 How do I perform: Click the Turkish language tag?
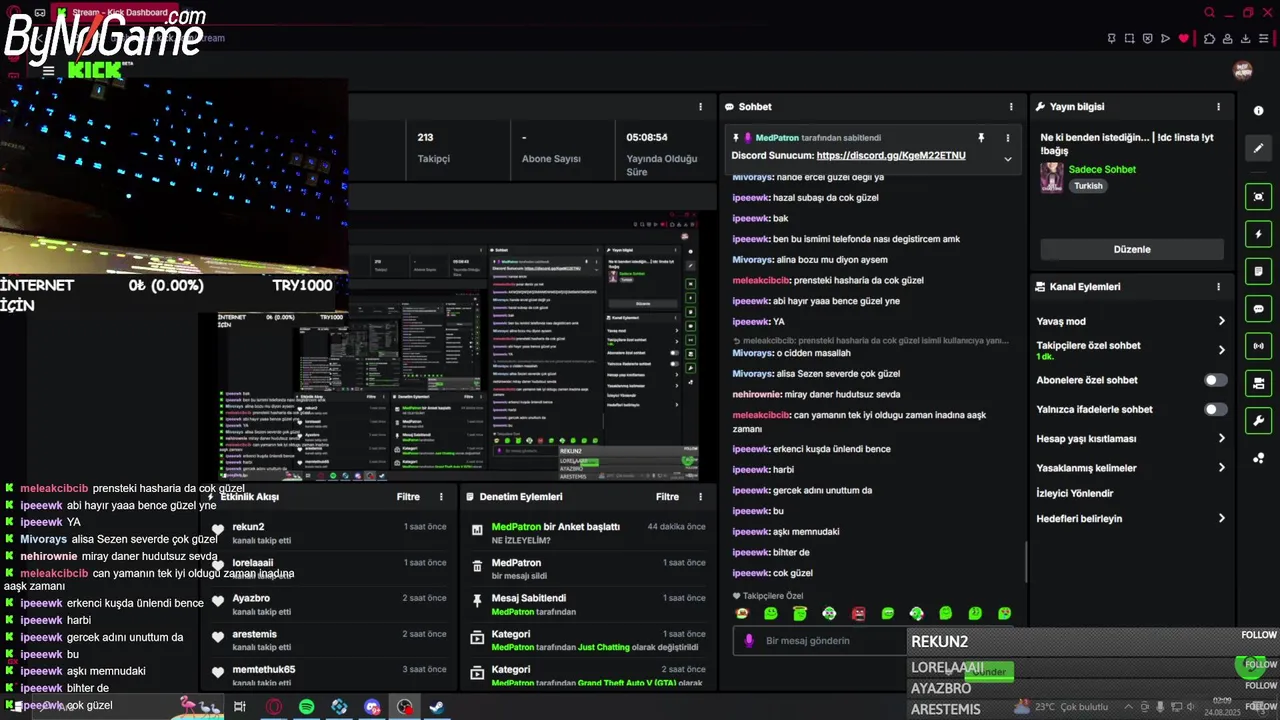click(x=1088, y=186)
